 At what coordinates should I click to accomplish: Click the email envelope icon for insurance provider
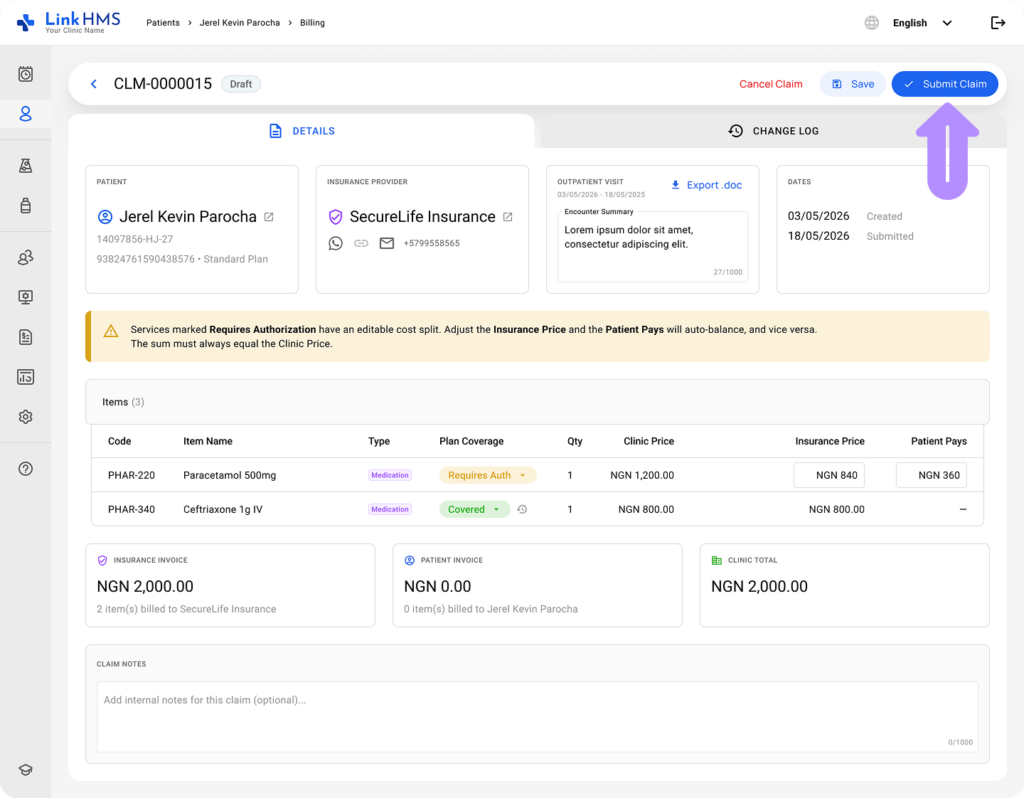coord(387,244)
